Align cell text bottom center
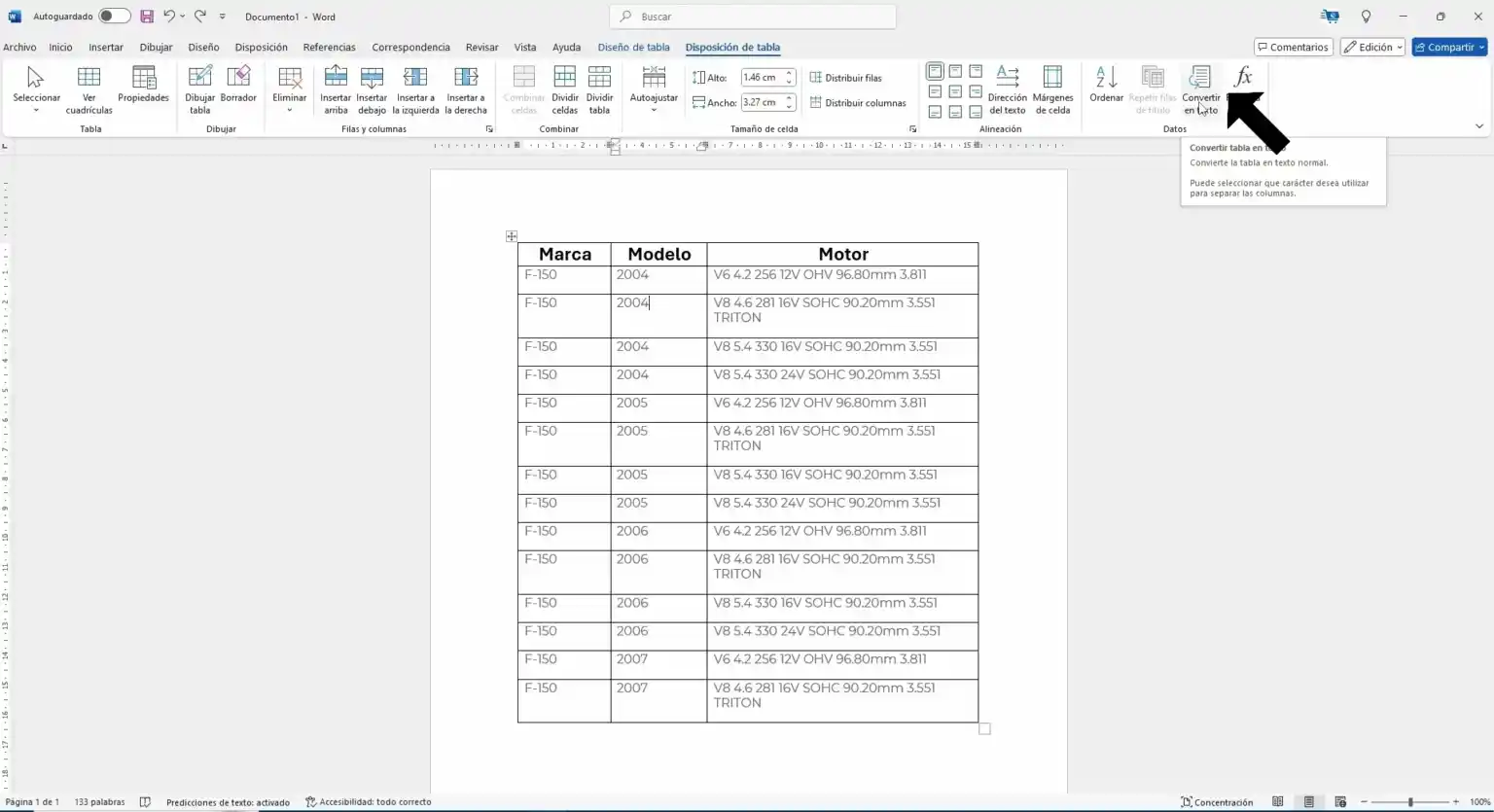 pos(955,112)
